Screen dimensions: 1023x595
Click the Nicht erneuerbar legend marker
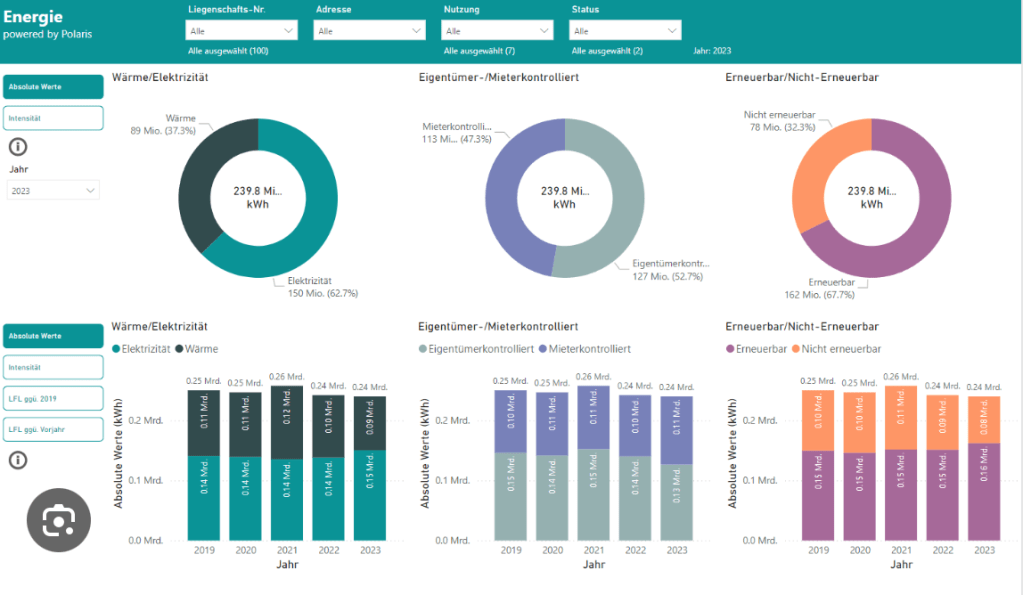[797, 349]
